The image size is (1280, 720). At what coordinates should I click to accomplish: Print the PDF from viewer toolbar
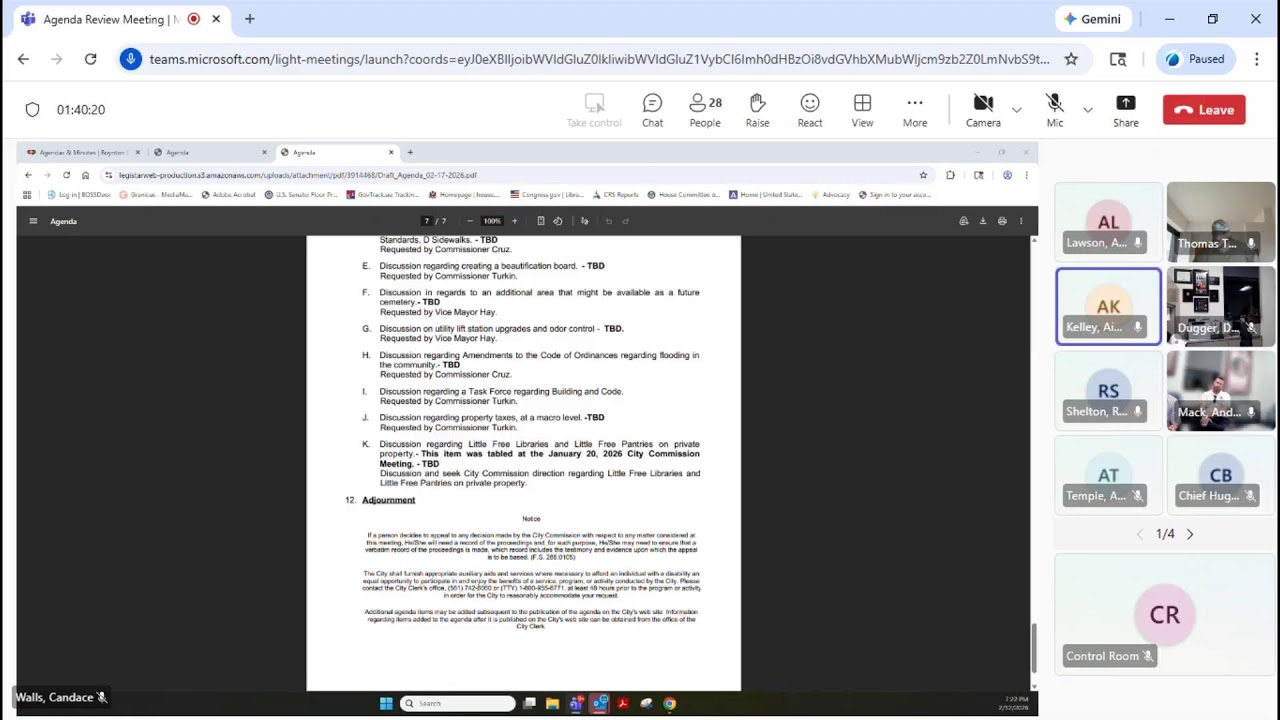click(1002, 221)
